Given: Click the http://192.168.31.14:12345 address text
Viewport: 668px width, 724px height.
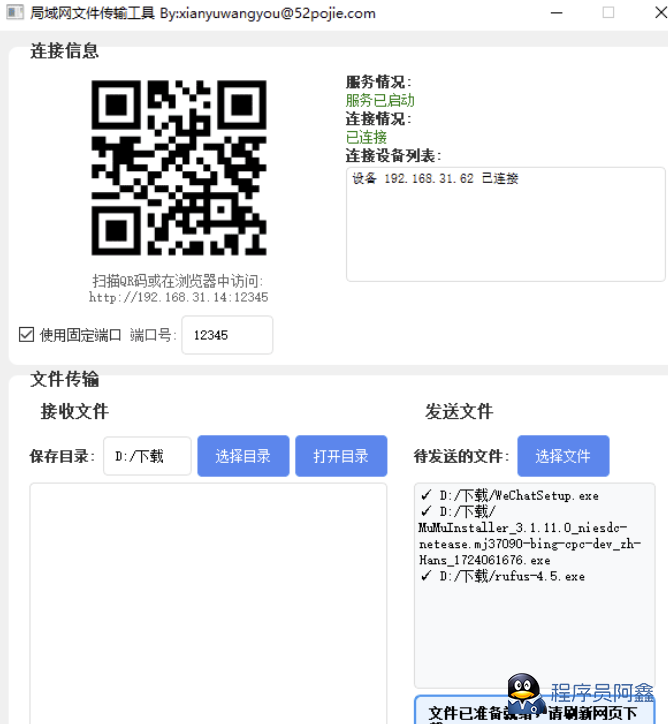Looking at the screenshot, I should 178,297.
